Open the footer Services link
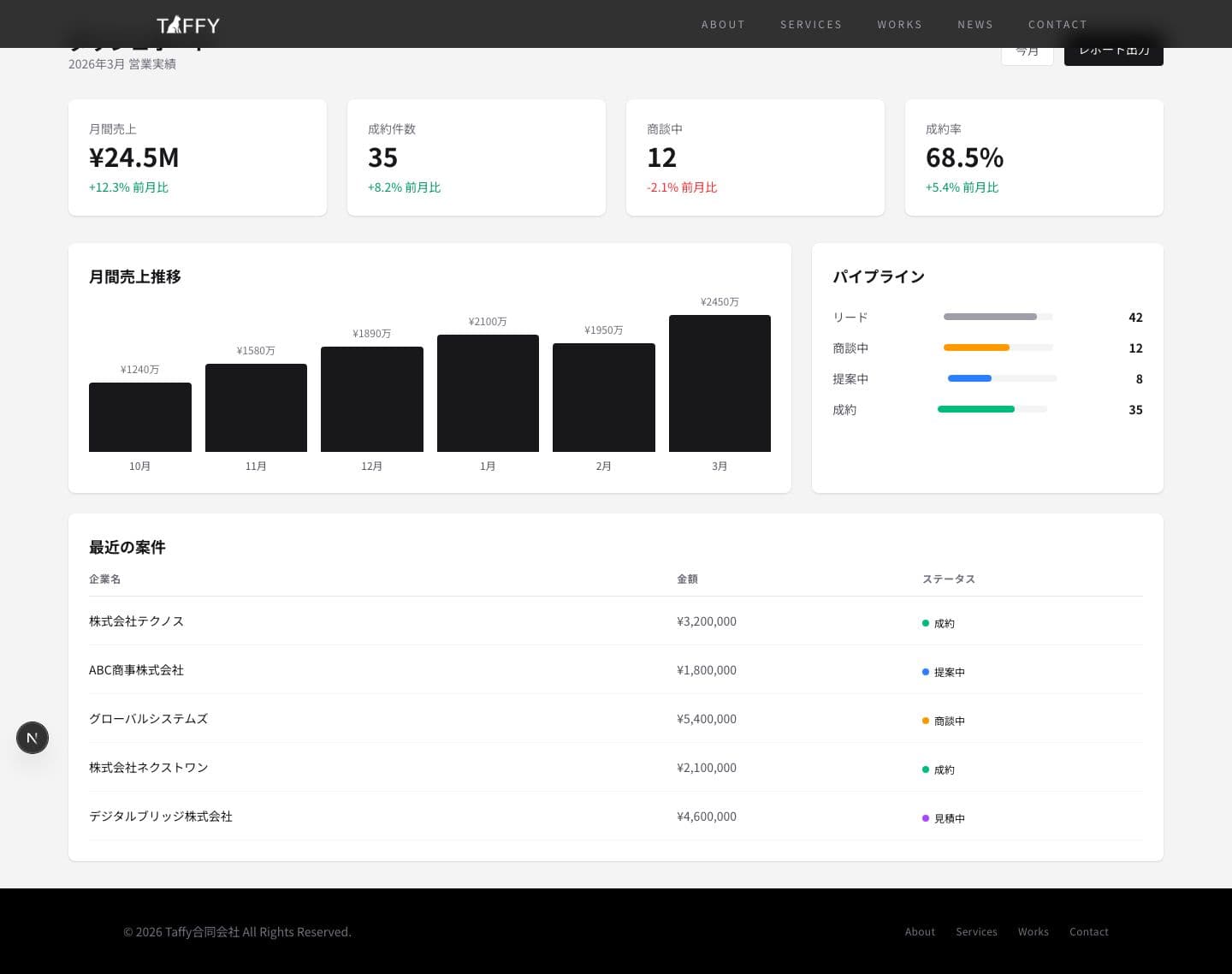Screen dimensions: 1232x974 [x=976, y=931]
